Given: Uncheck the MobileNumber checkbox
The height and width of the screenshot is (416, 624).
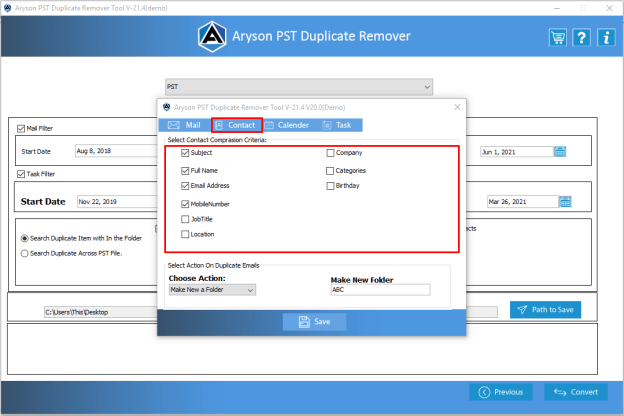Looking at the screenshot, I should coord(185,204).
